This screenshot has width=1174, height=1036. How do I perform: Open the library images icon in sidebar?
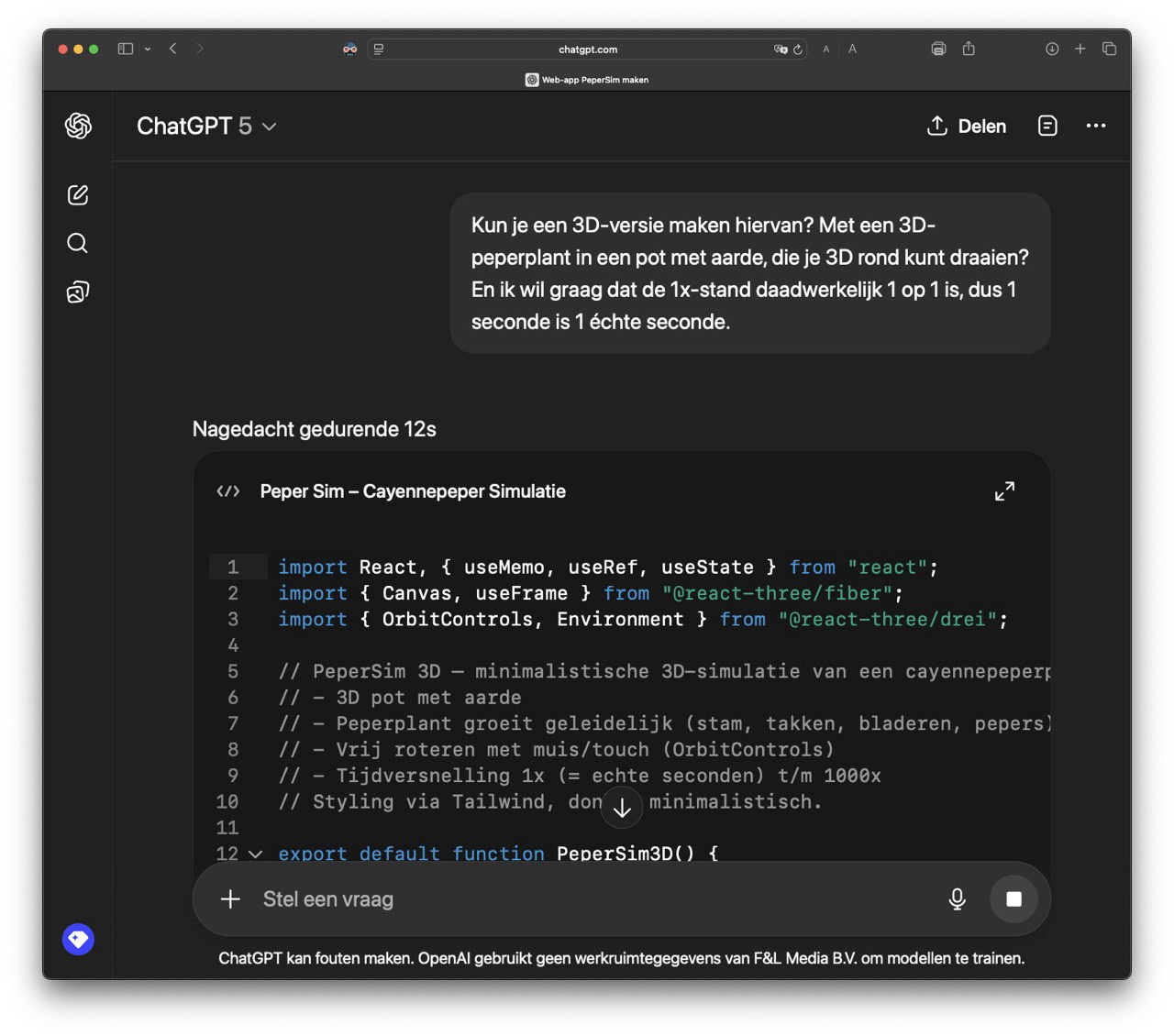(x=78, y=292)
